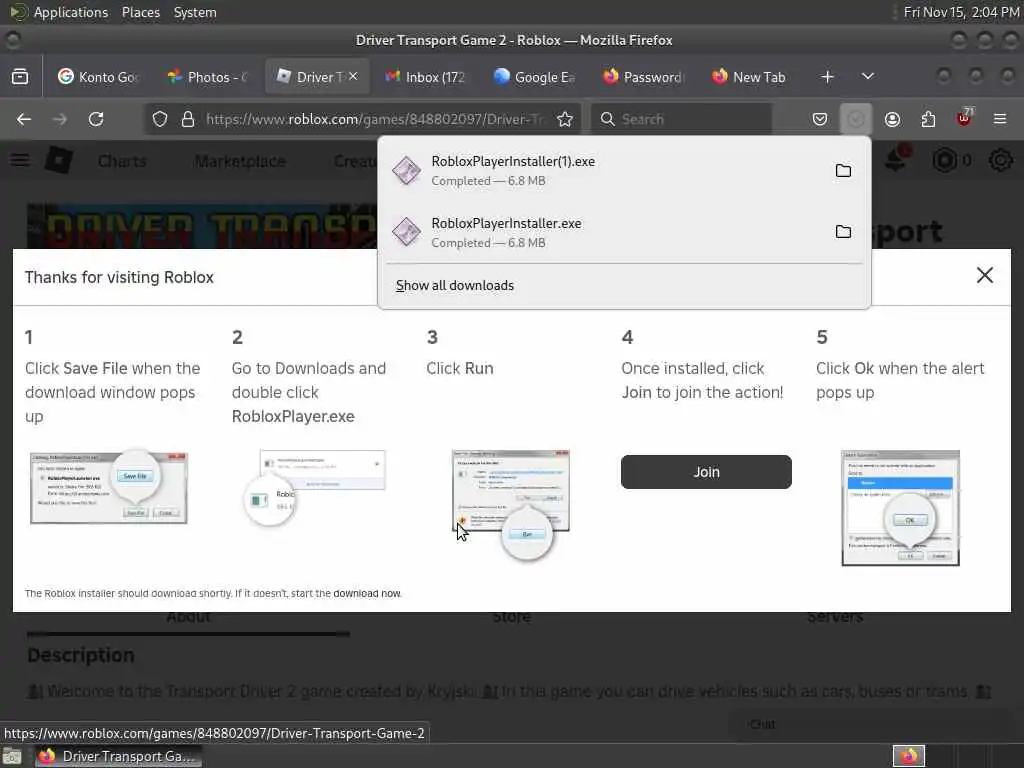Toggle the Downloads toolbar button
This screenshot has height=768, width=1024.
point(856,119)
